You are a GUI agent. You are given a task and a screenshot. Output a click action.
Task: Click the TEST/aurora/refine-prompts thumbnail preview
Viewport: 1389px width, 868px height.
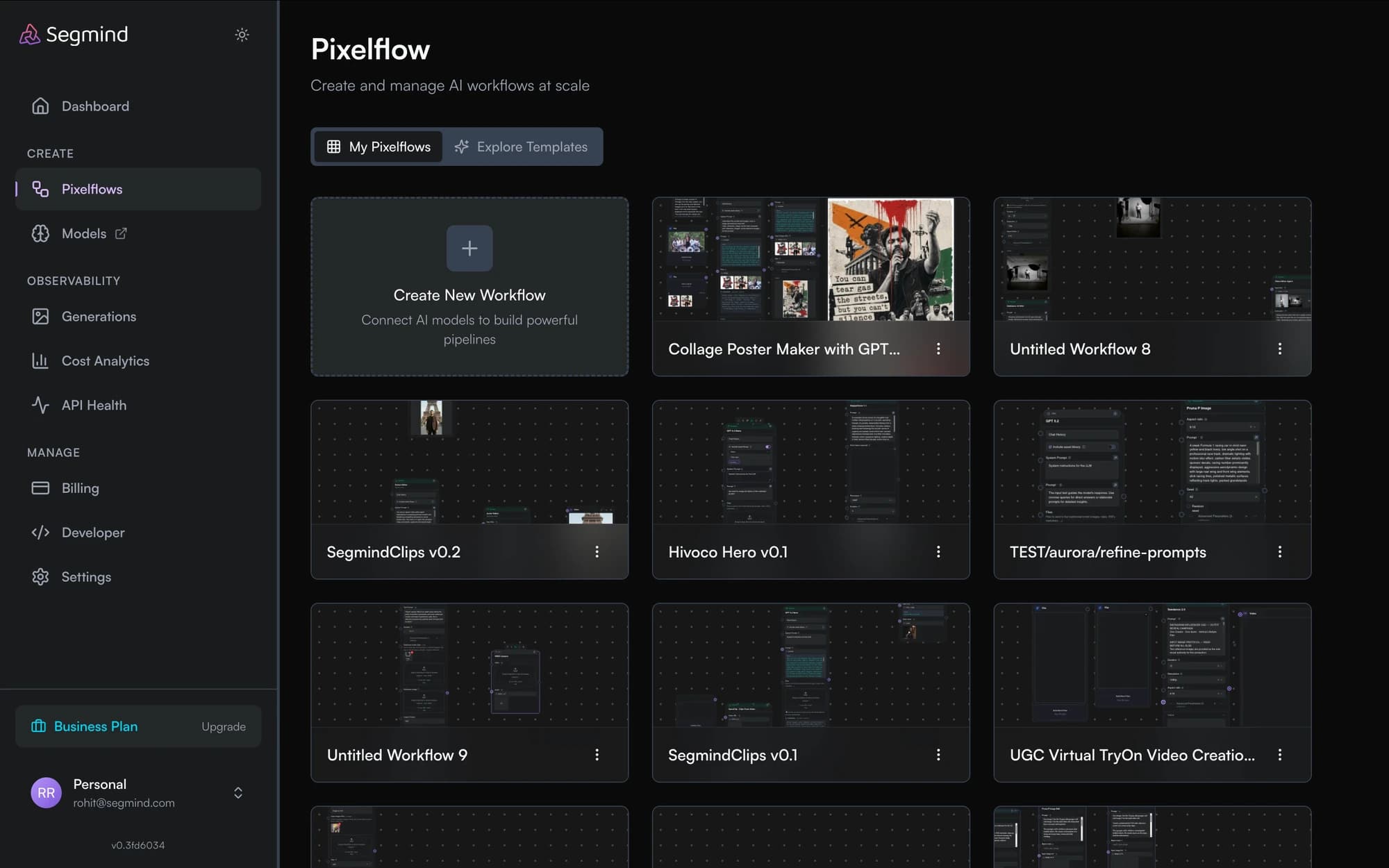[x=1152, y=462]
